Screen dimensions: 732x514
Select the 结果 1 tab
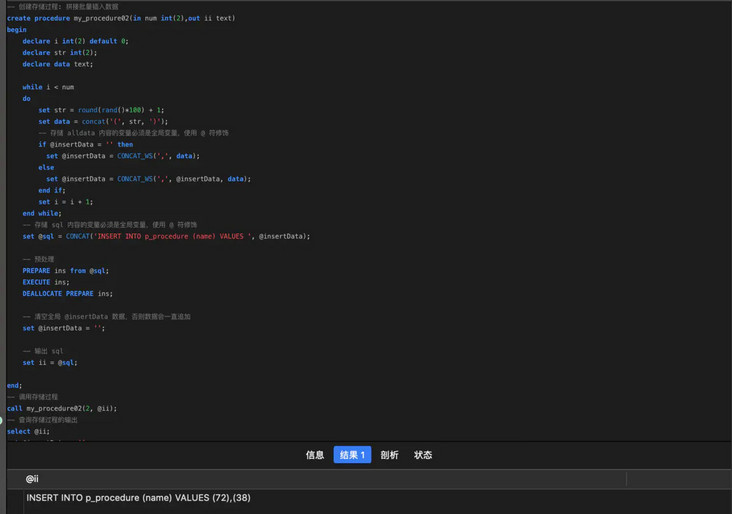tap(352, 455)
